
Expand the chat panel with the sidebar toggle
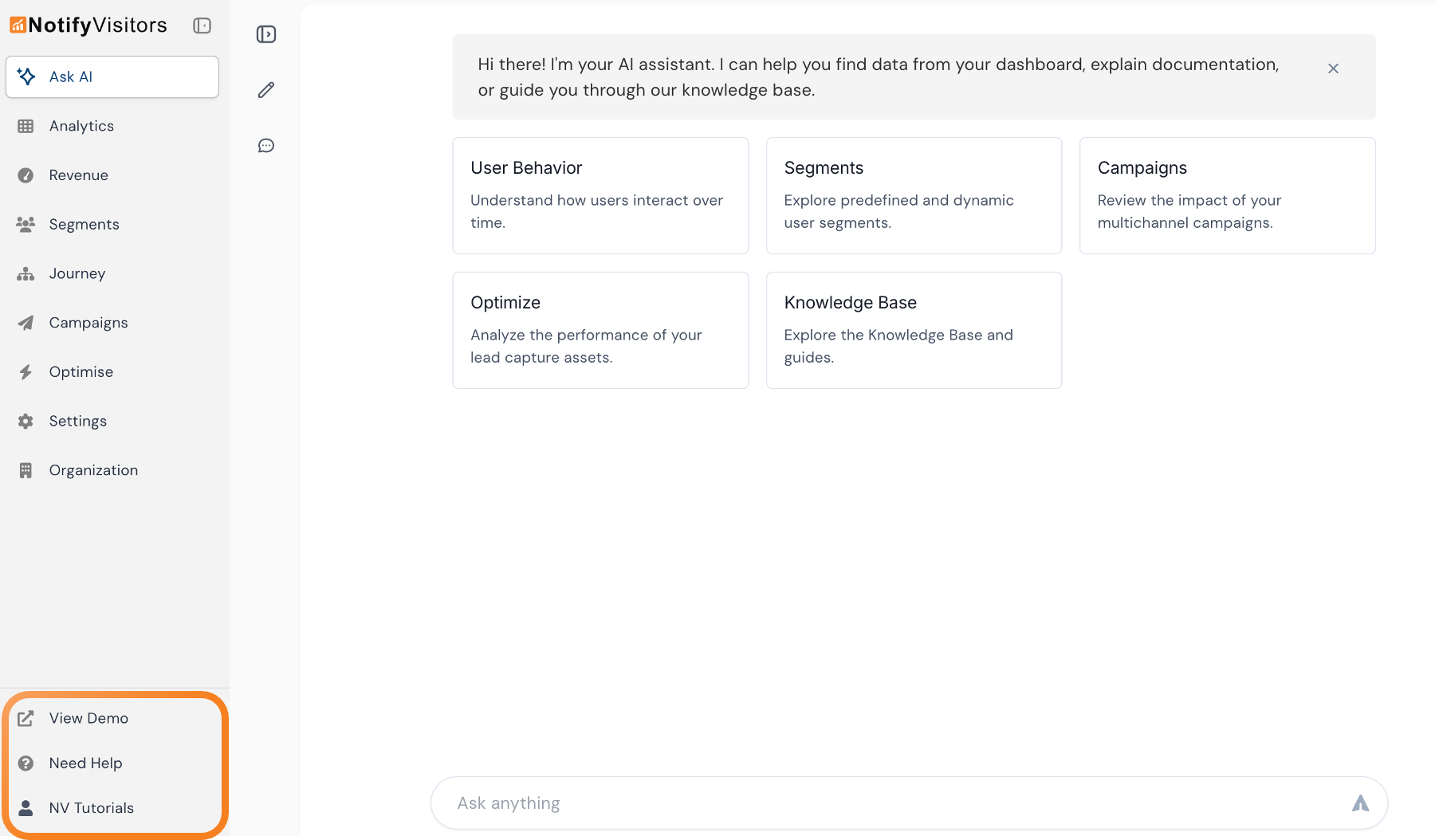265,34
